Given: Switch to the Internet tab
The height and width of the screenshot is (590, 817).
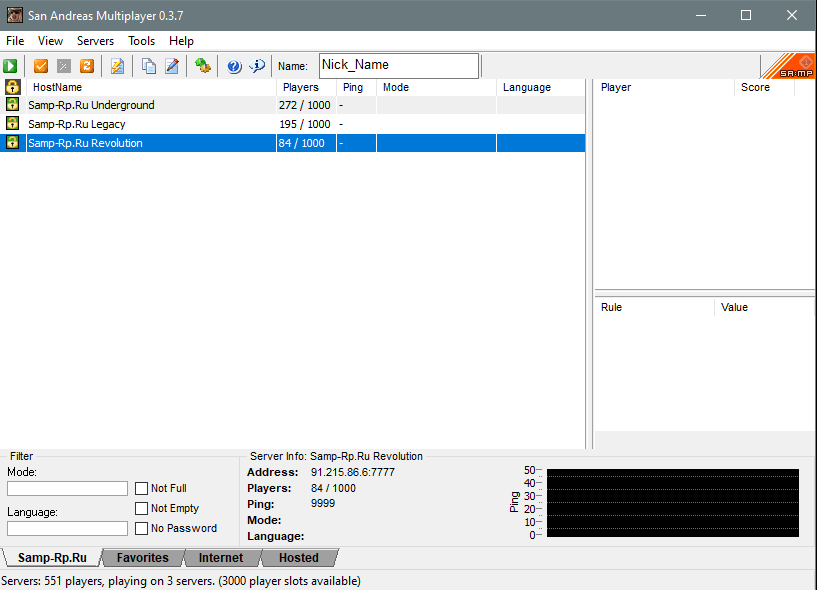Looking at the screenshot, I should [221, 558].
